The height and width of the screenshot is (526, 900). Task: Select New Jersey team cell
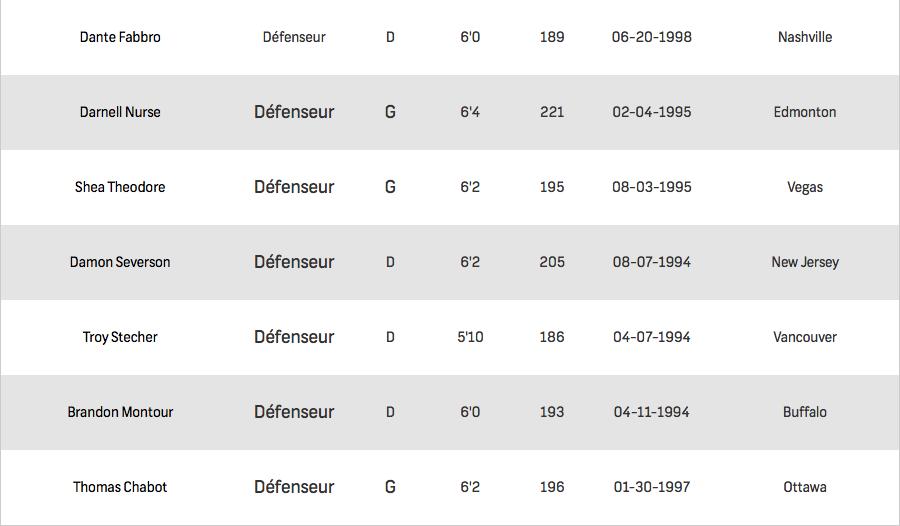tap(805, 262)
